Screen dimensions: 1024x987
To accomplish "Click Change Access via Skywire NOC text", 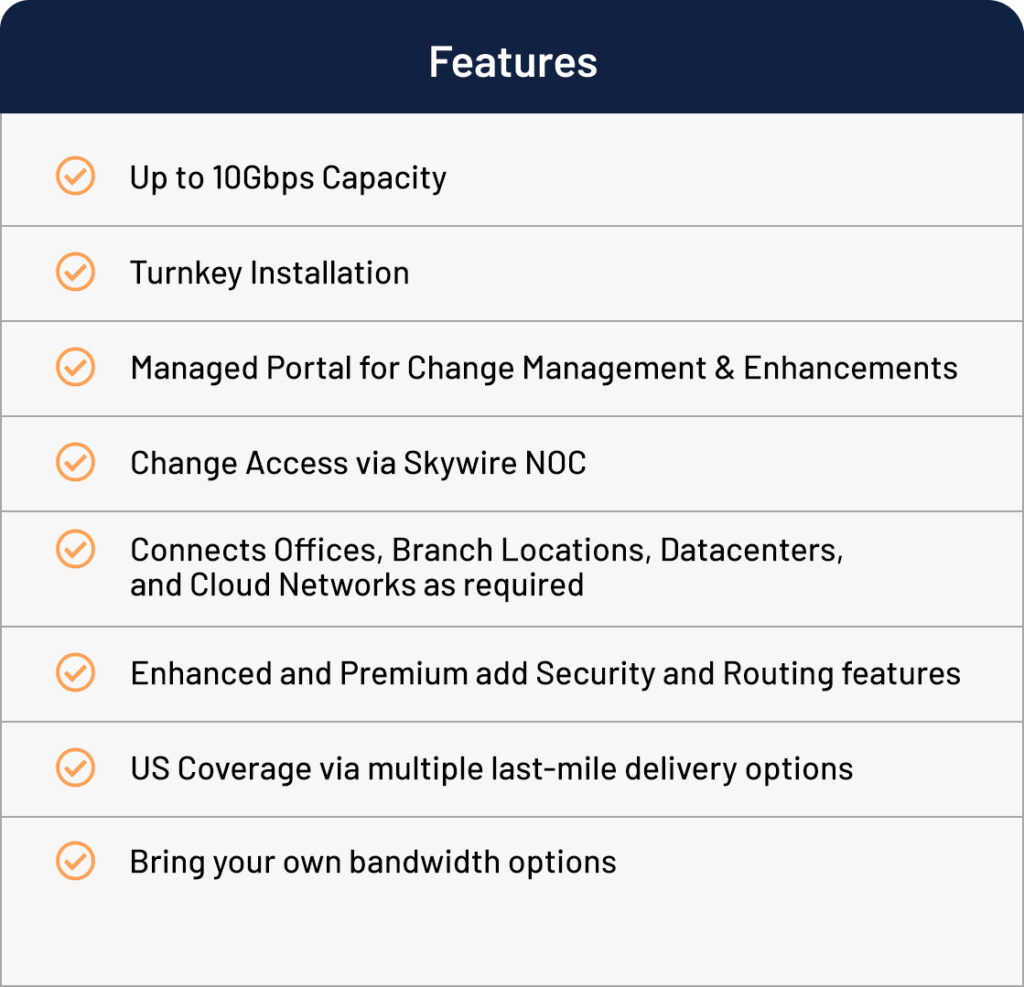I will 358,463.
